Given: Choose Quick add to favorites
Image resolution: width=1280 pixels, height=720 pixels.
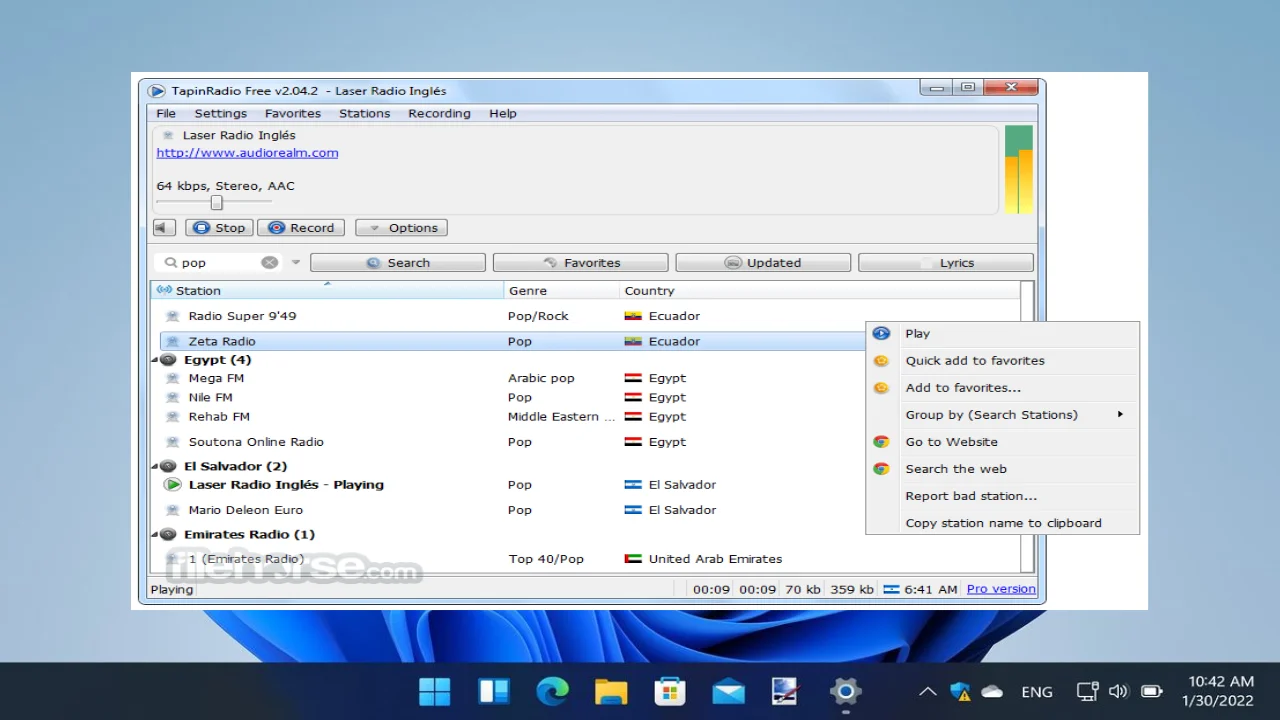Looking at the screenshot, I should (1002, 361).
